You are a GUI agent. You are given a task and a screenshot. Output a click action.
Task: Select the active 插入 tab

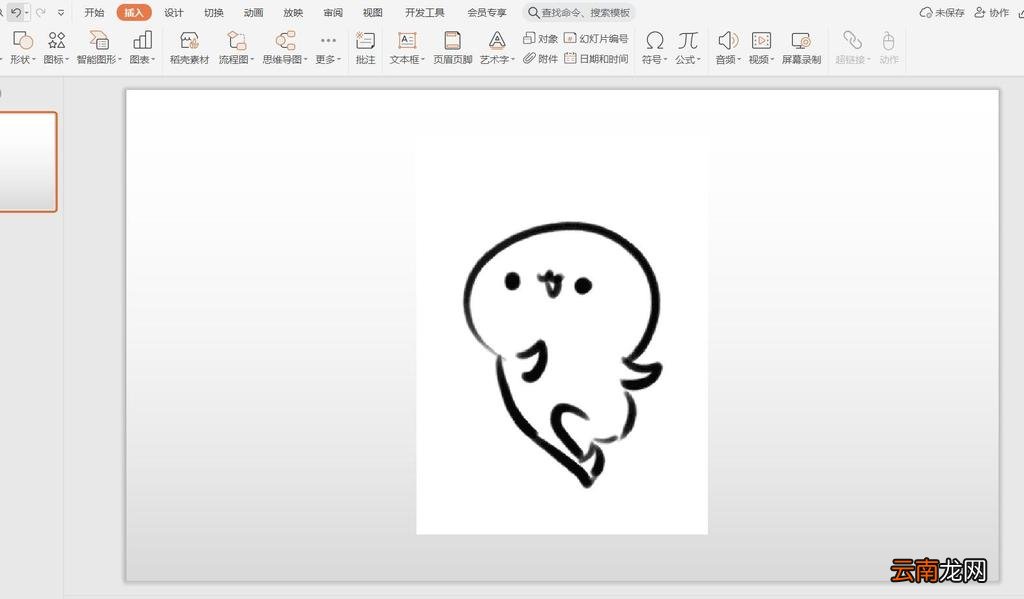pos(134,12)
